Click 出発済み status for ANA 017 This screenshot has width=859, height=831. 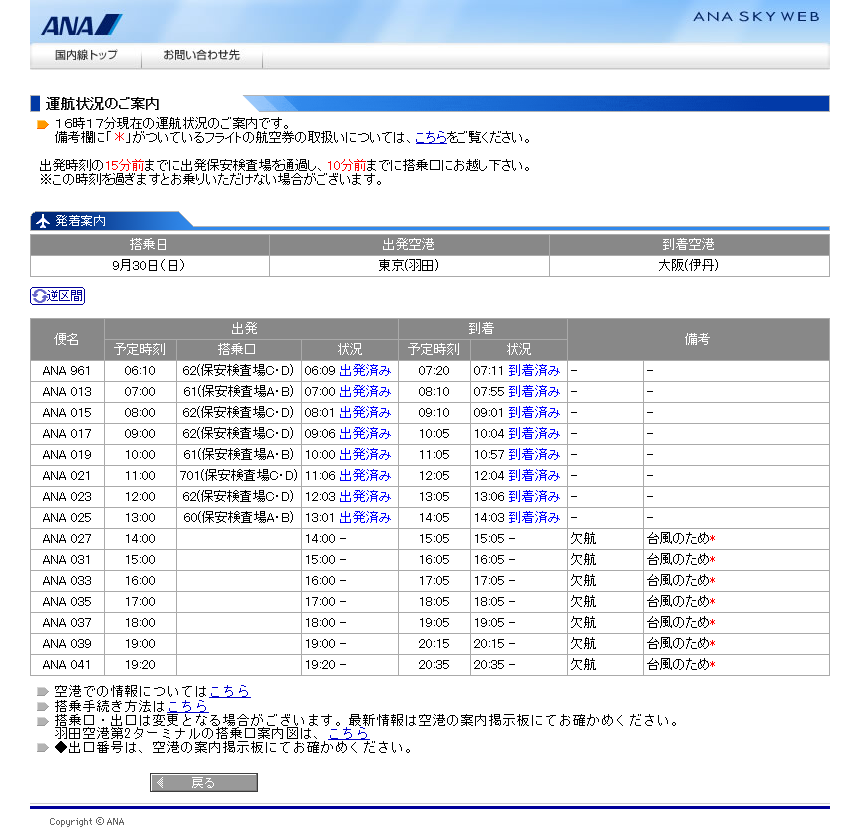(x=365, y=434)
